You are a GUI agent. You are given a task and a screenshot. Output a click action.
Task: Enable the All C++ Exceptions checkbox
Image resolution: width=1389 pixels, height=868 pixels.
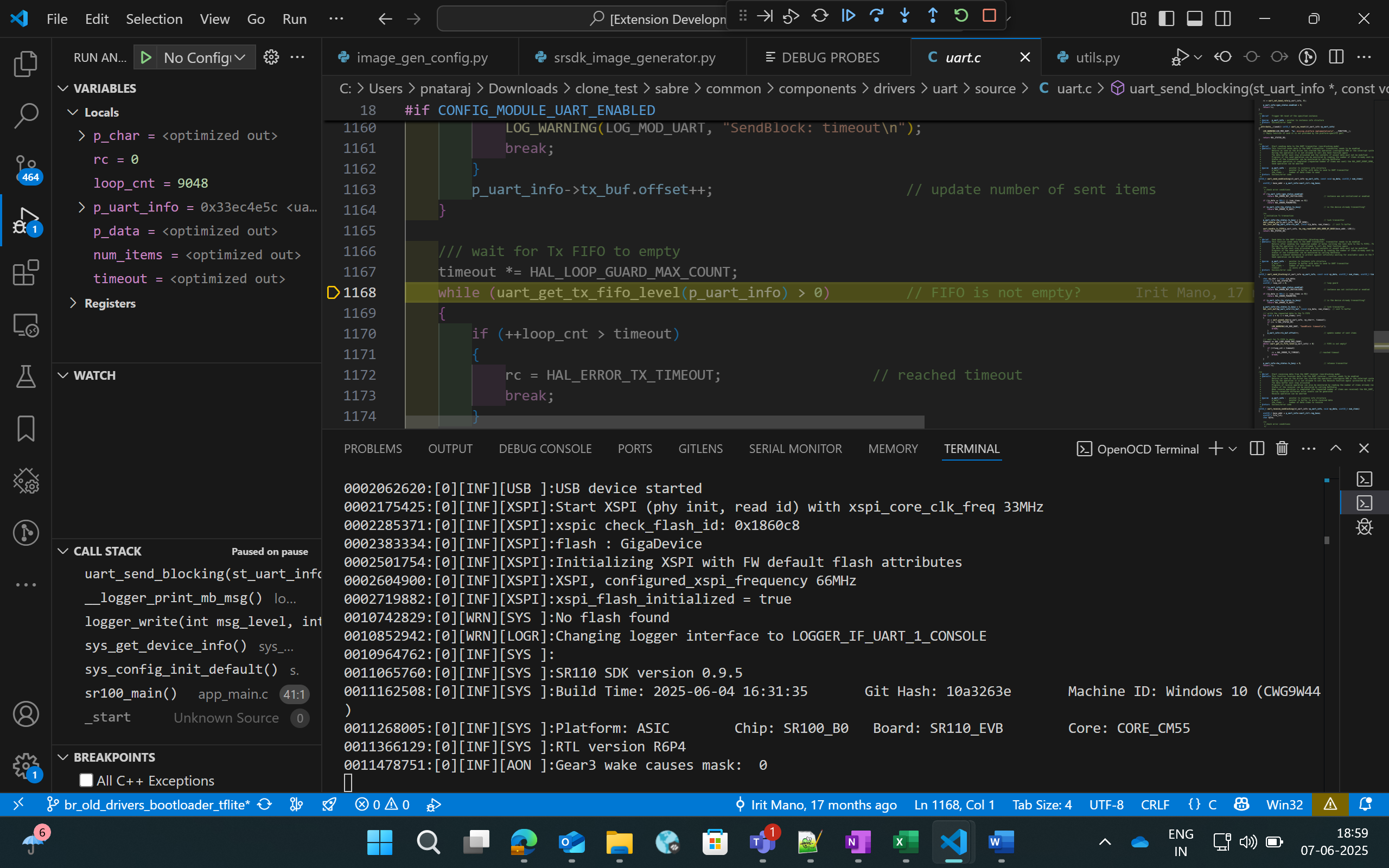pyautogui.click(x=86, y=780)
